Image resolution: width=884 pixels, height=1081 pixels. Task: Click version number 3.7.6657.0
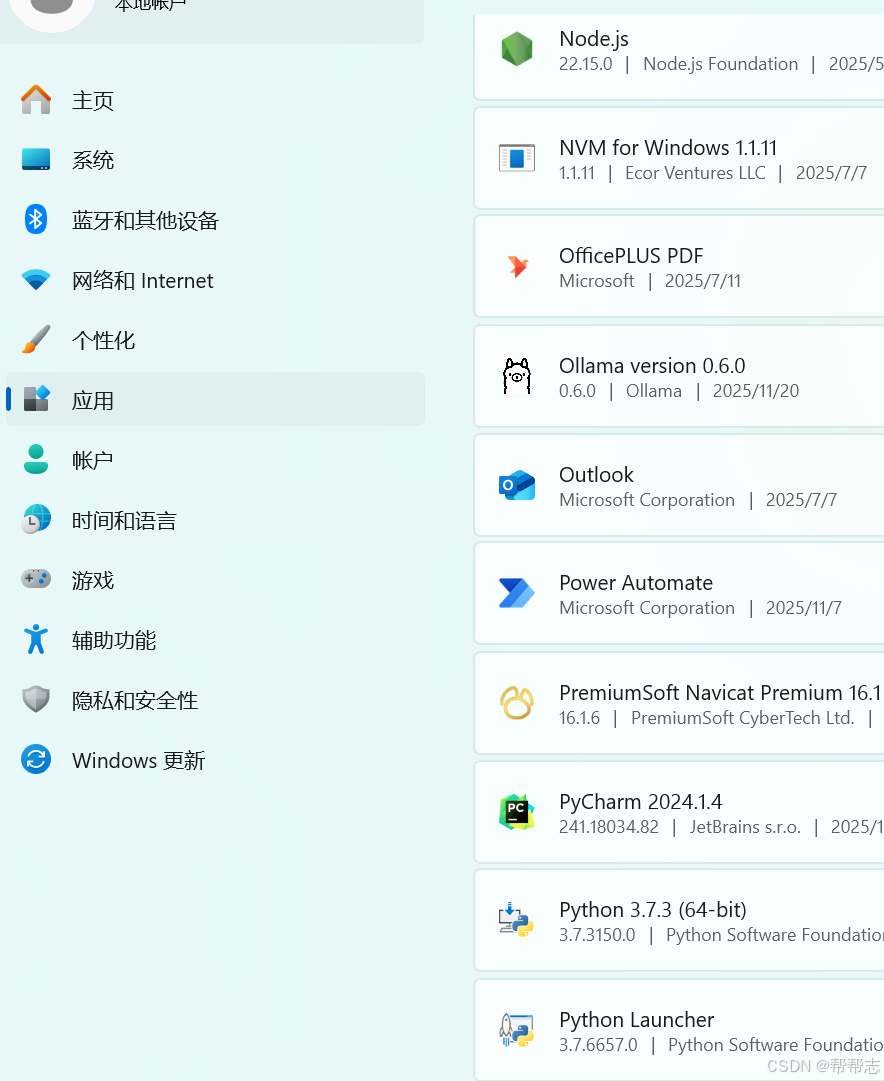[x=599, y=1044]
